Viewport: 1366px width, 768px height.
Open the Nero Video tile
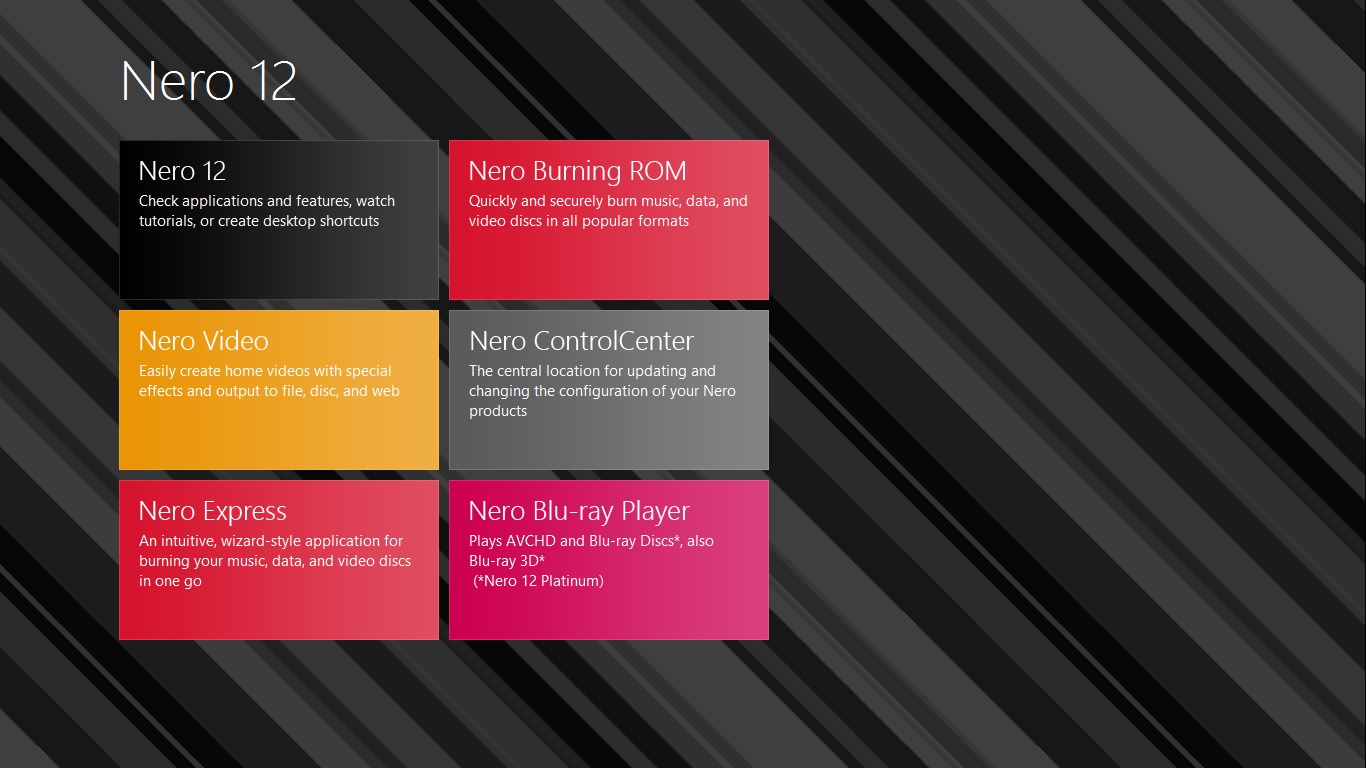point(279,390)
